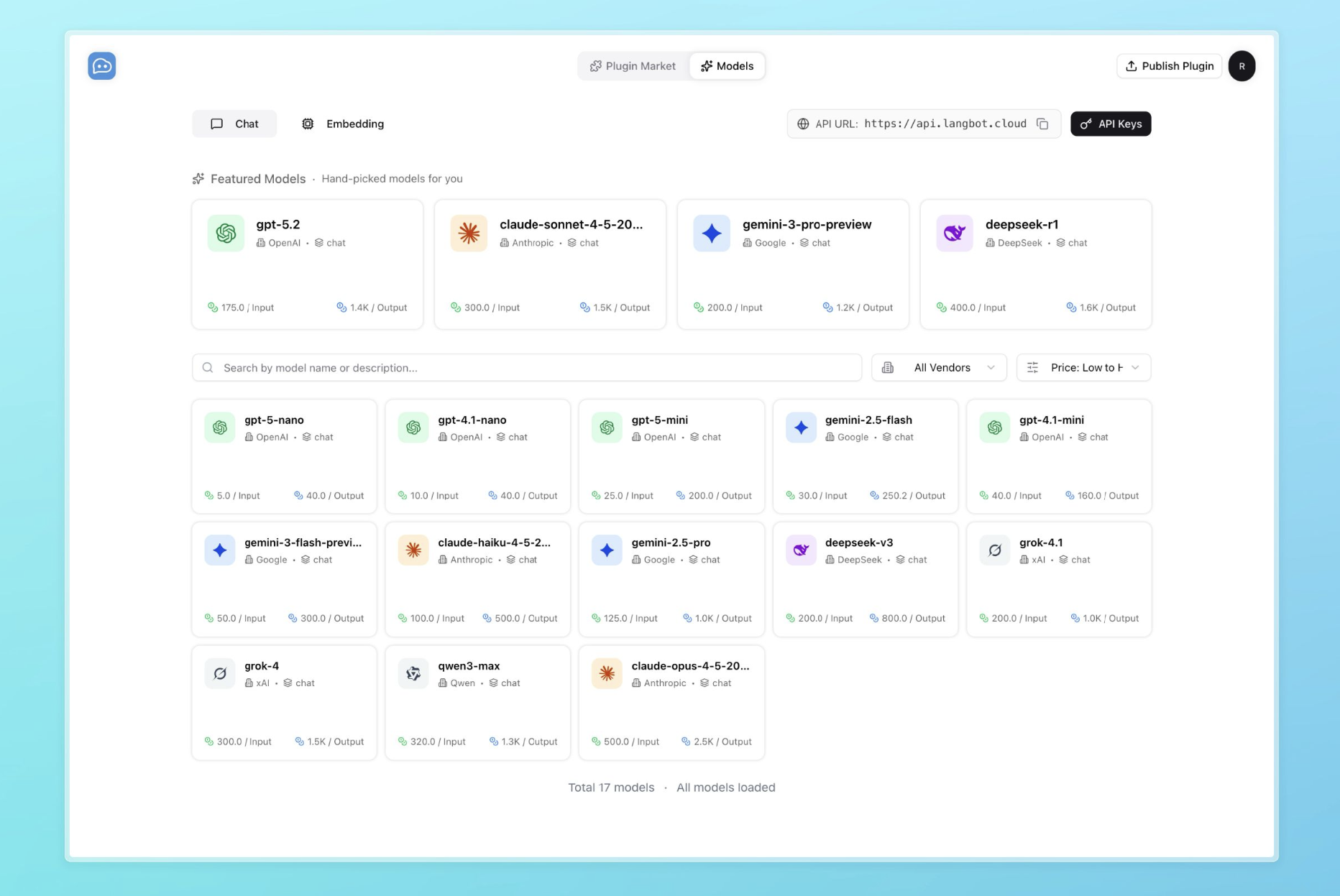1340x896 pixels.
Task: Click the gemini-2.5-flash model name
Action: [868, 420]
